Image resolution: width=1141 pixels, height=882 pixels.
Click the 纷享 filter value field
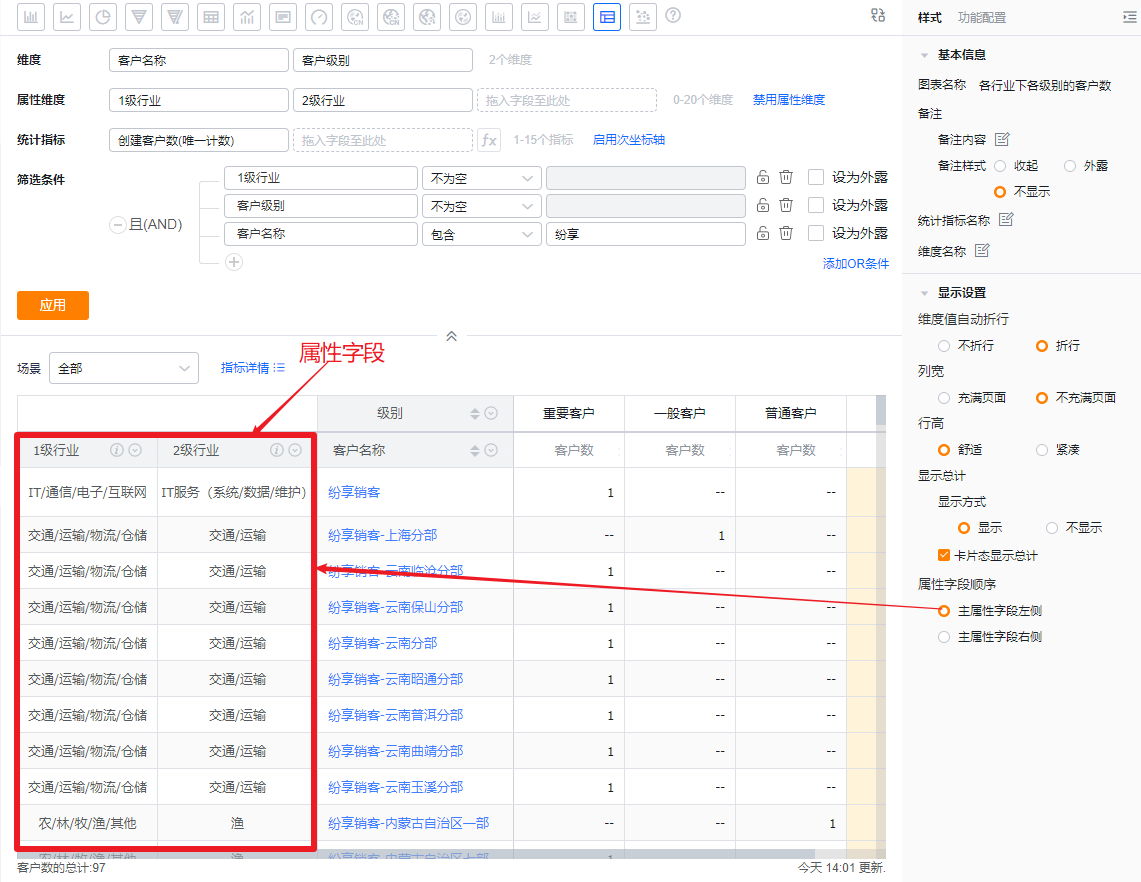645,234
